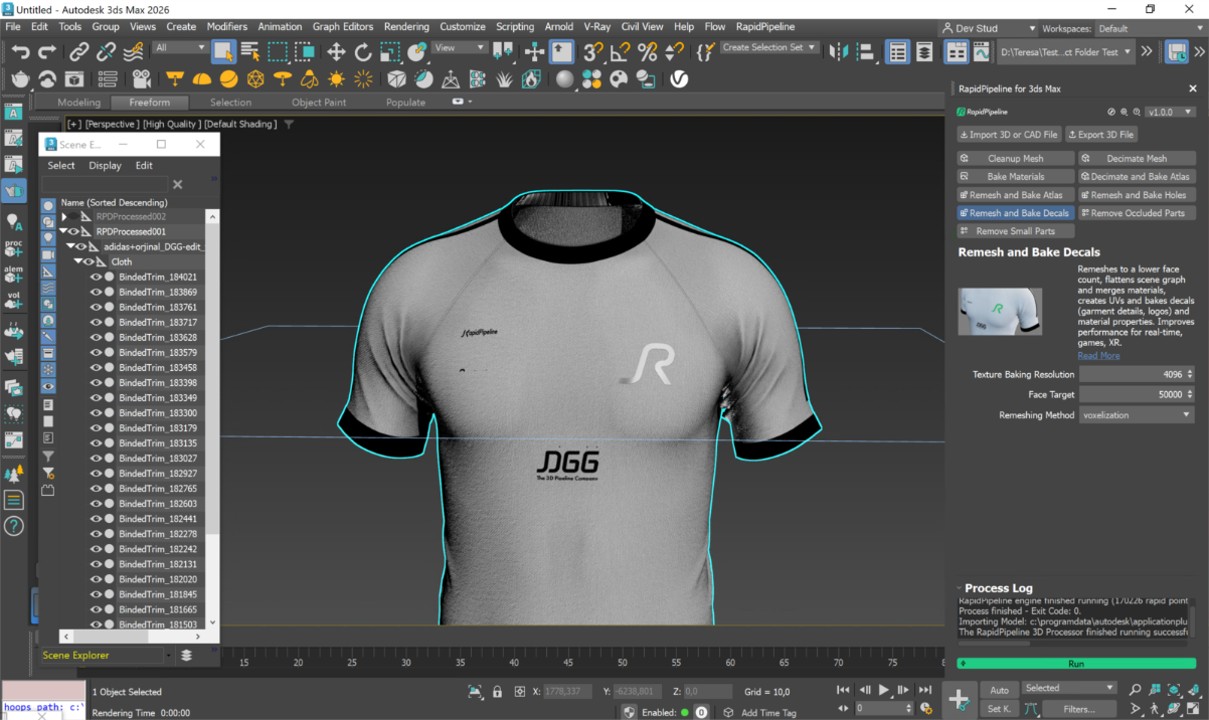Open the All selection filter dropdown
This screenshot has width=1209, height=720.
pyautogui.click(x=180, y=47)
